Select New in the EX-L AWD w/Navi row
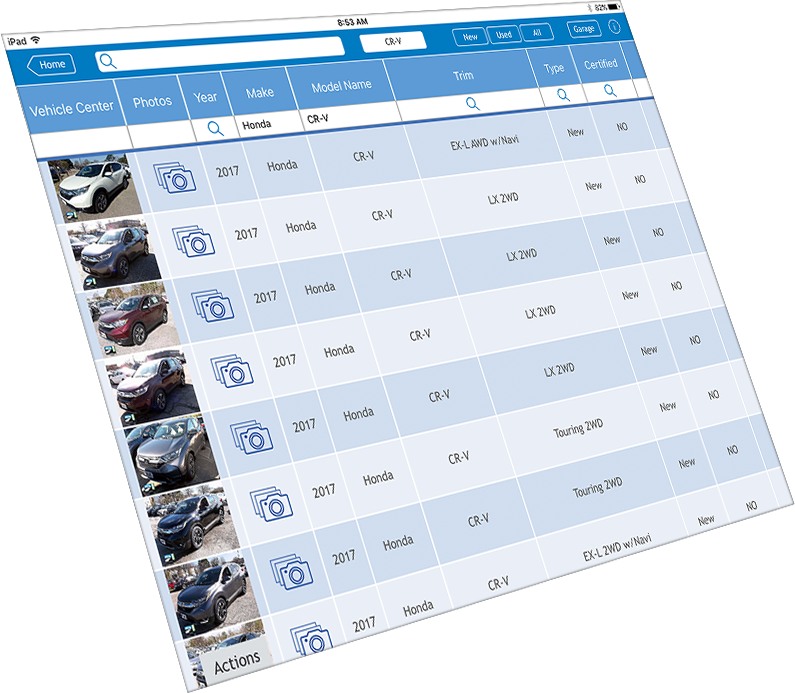The width and height of the screenshot is (795, 693). pos(575,132)
